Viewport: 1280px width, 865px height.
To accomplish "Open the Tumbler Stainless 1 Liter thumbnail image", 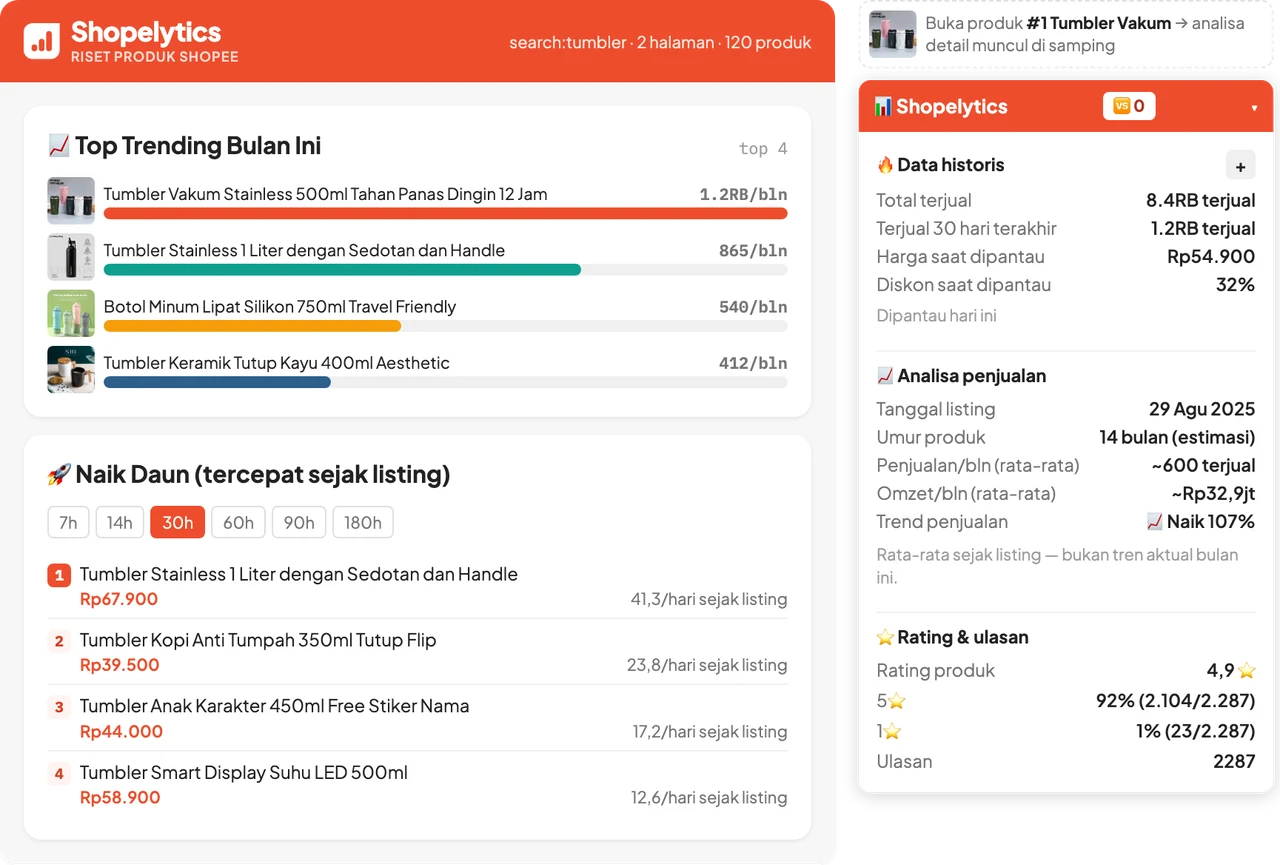I will [x=71, y=257].
